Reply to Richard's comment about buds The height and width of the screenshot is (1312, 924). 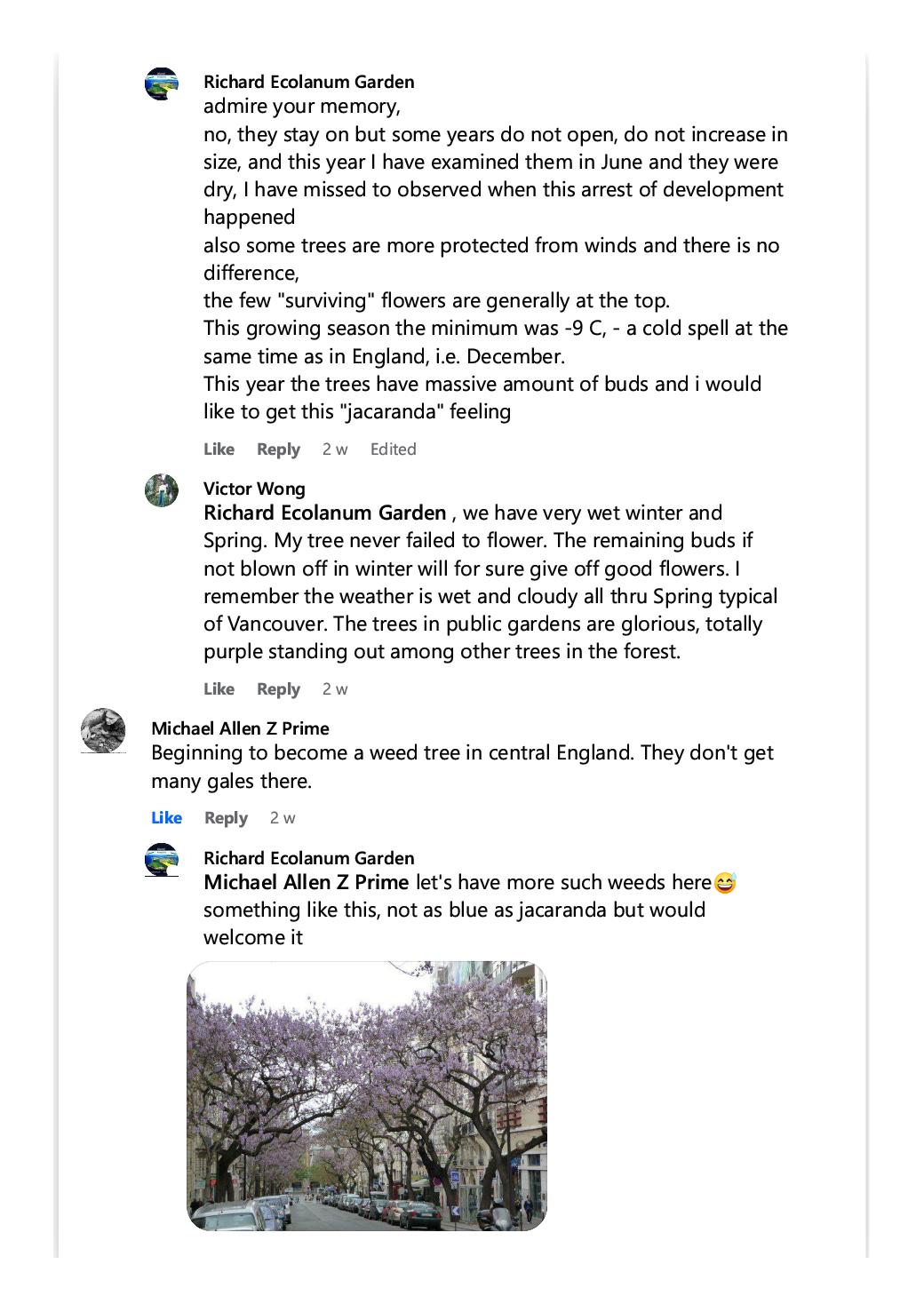[278, 449]
